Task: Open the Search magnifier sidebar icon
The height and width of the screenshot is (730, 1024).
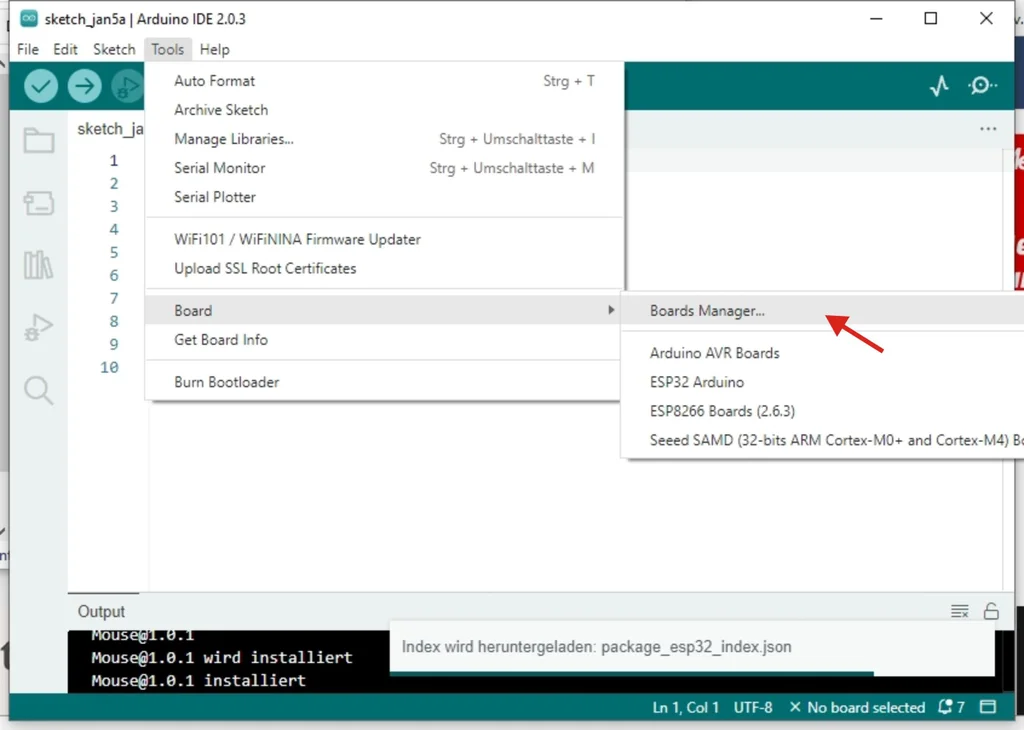Action: (39, 389)
